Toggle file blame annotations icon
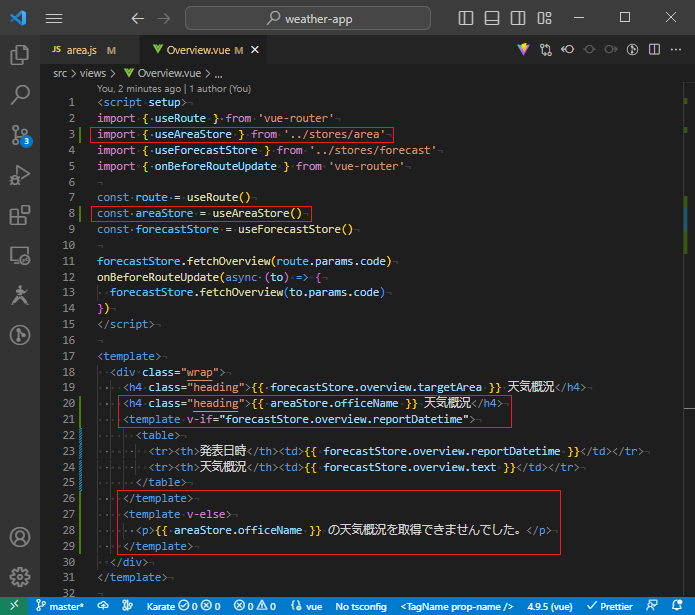 633,50
